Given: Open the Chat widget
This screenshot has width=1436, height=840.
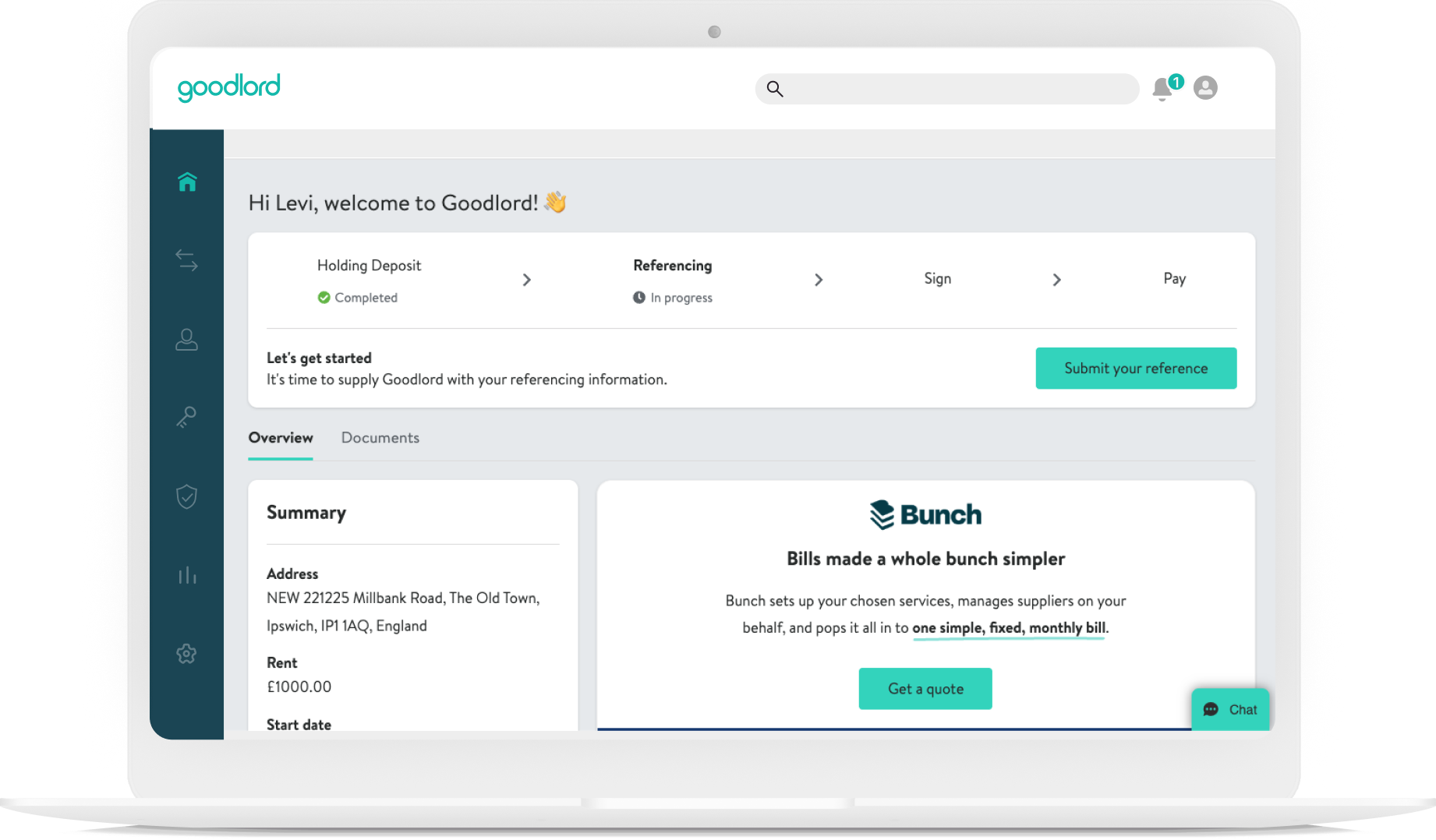Looking at the screenshot, I should point(1230,709).
